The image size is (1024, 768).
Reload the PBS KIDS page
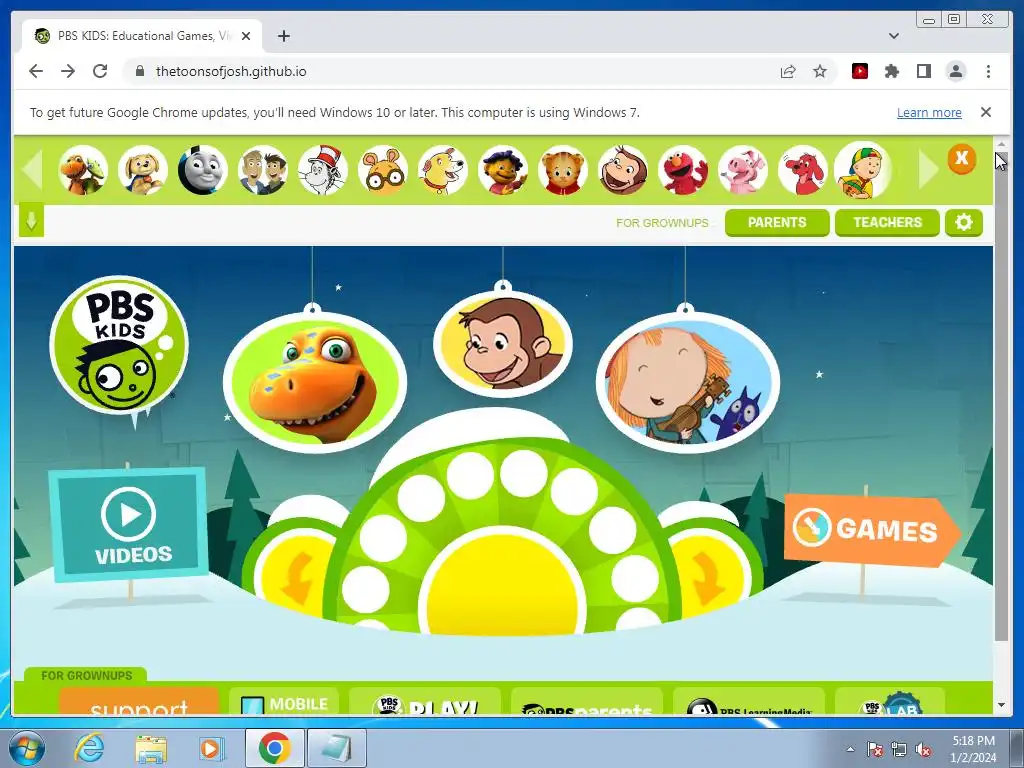tap(100, 71)
